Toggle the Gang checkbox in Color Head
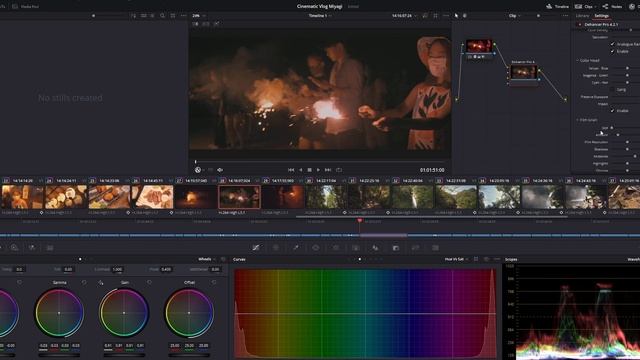640x360 pixels. coord(612,89)
